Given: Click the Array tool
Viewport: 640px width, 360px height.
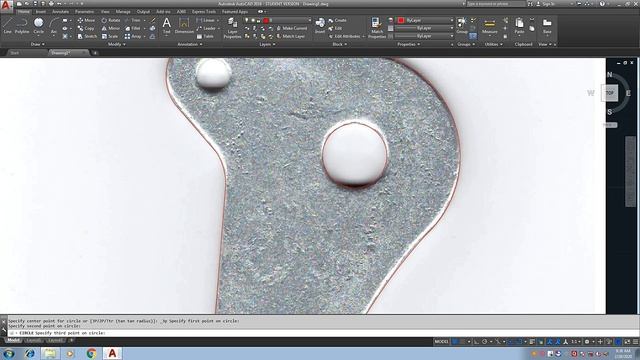Looking at the screenshot, I should tap(133, 36).
